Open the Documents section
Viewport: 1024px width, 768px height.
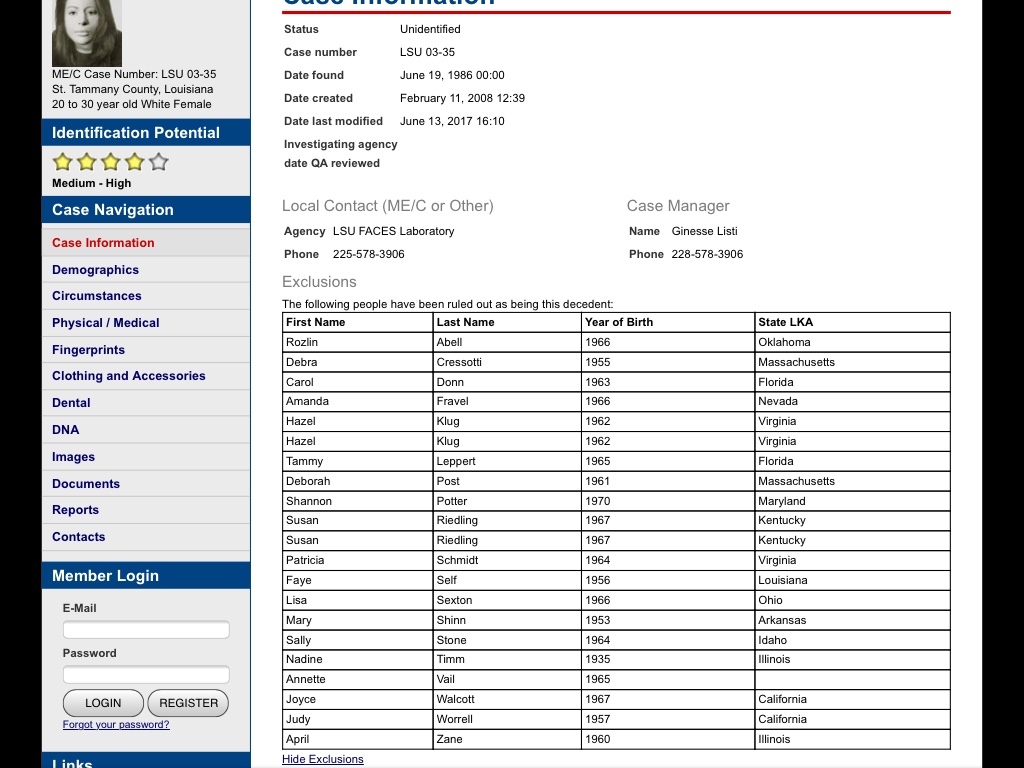(x=86, y=484)
